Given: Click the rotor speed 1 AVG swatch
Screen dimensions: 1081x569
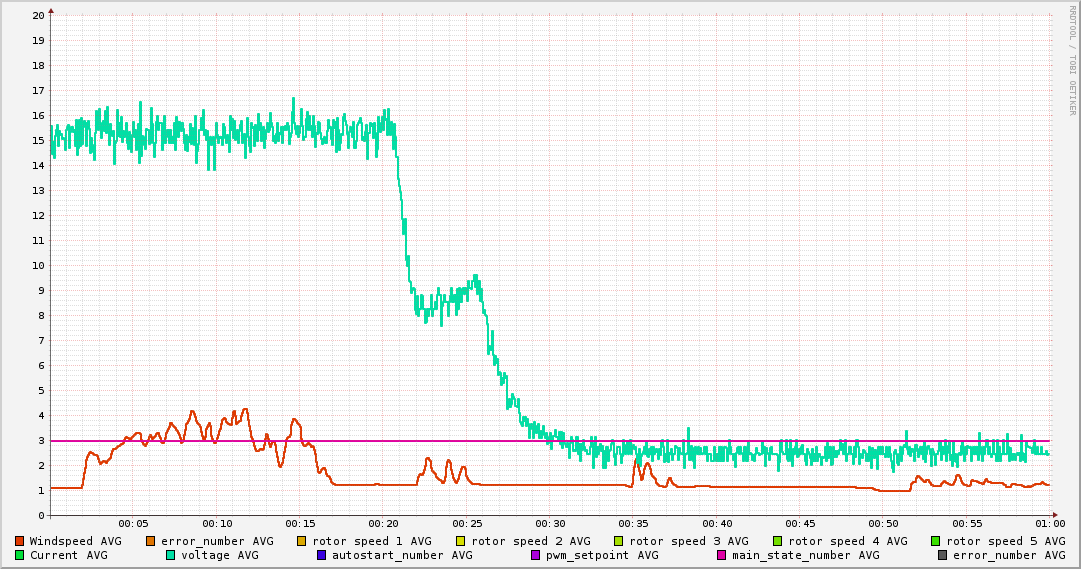Looking at the screenshot, I should [302, 541].
